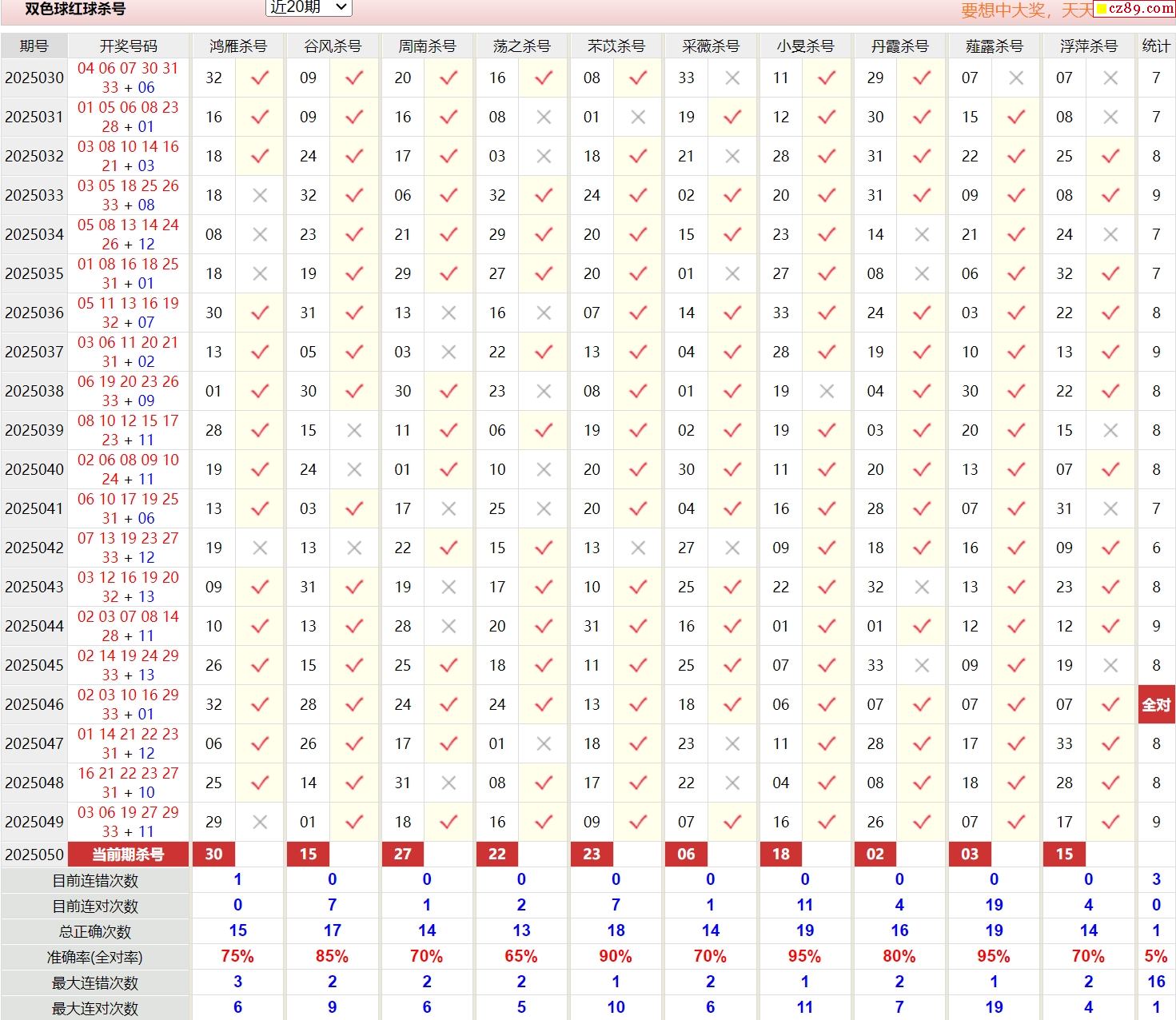1176x1020 pixels.
Task: Click the 期号 column header
Action: (34, 46)
